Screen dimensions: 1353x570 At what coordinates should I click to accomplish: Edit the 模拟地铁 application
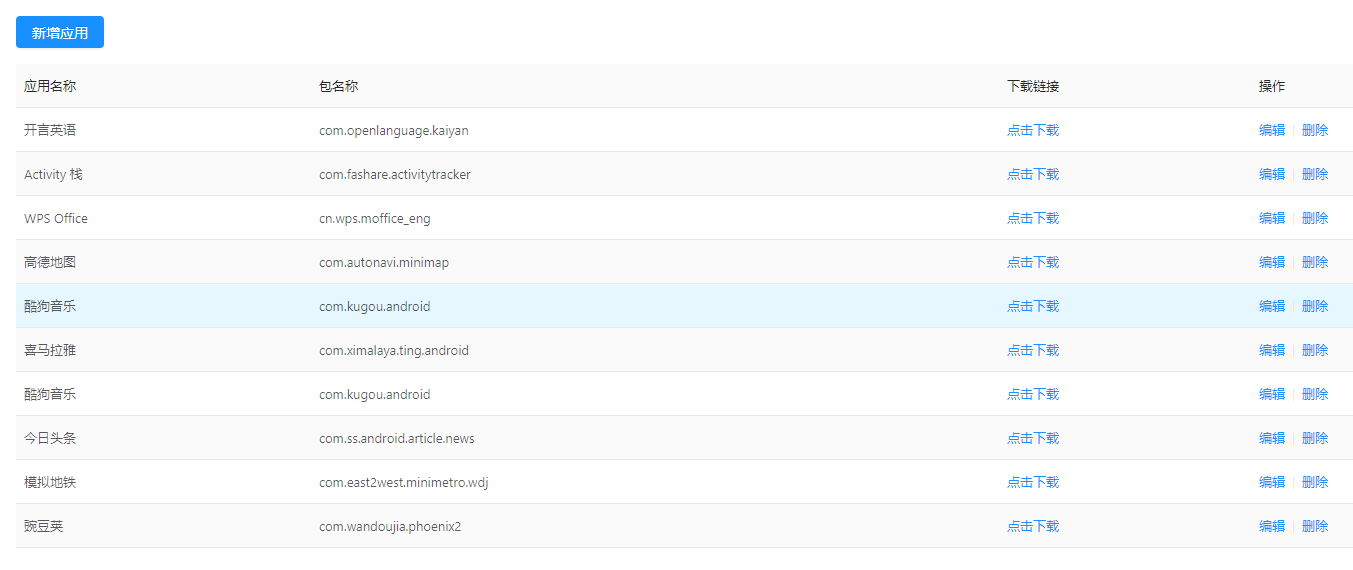coord(1272,482)
